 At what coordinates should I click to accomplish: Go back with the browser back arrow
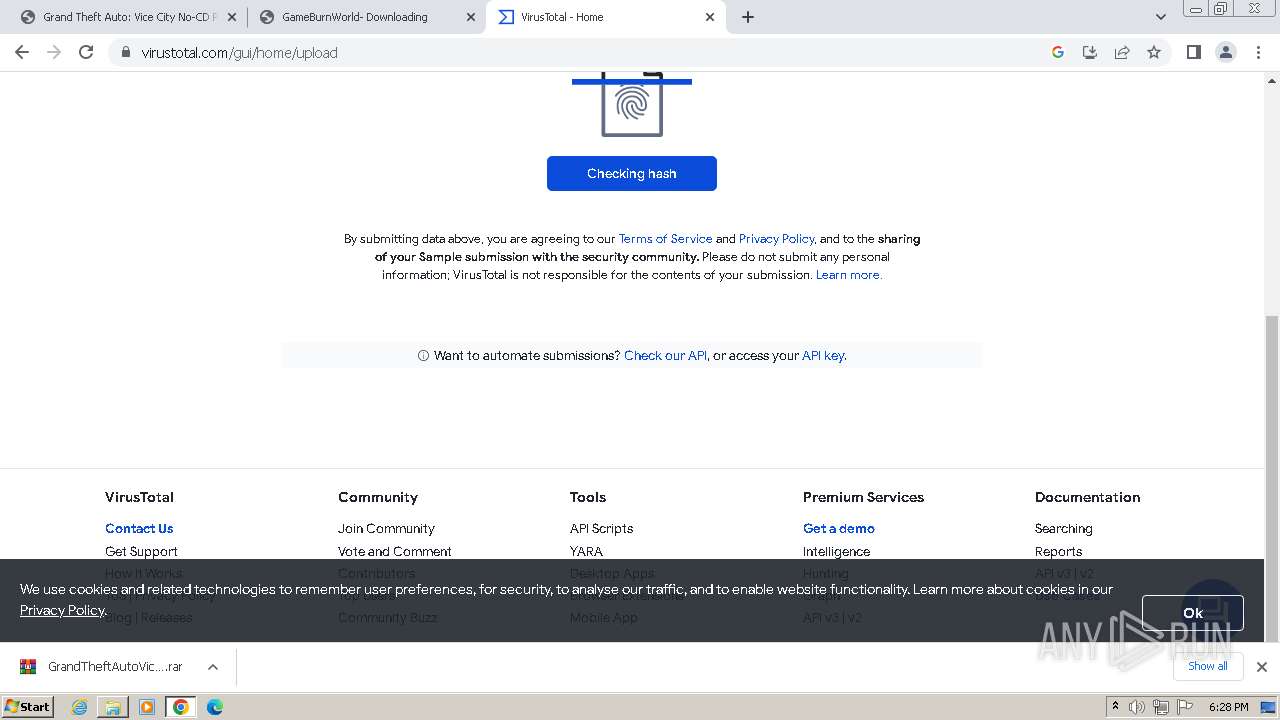click(22, 52)
